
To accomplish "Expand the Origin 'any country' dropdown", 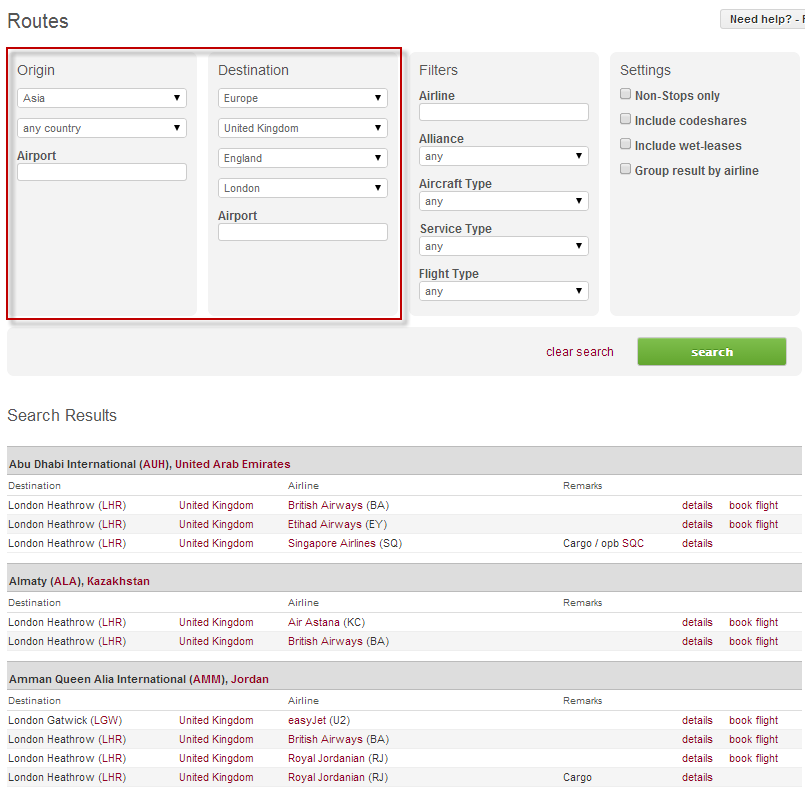I will 102,128.
